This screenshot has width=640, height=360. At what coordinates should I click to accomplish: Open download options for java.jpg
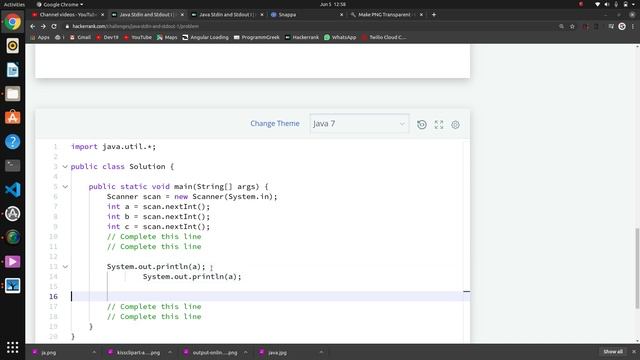[321, 352]
